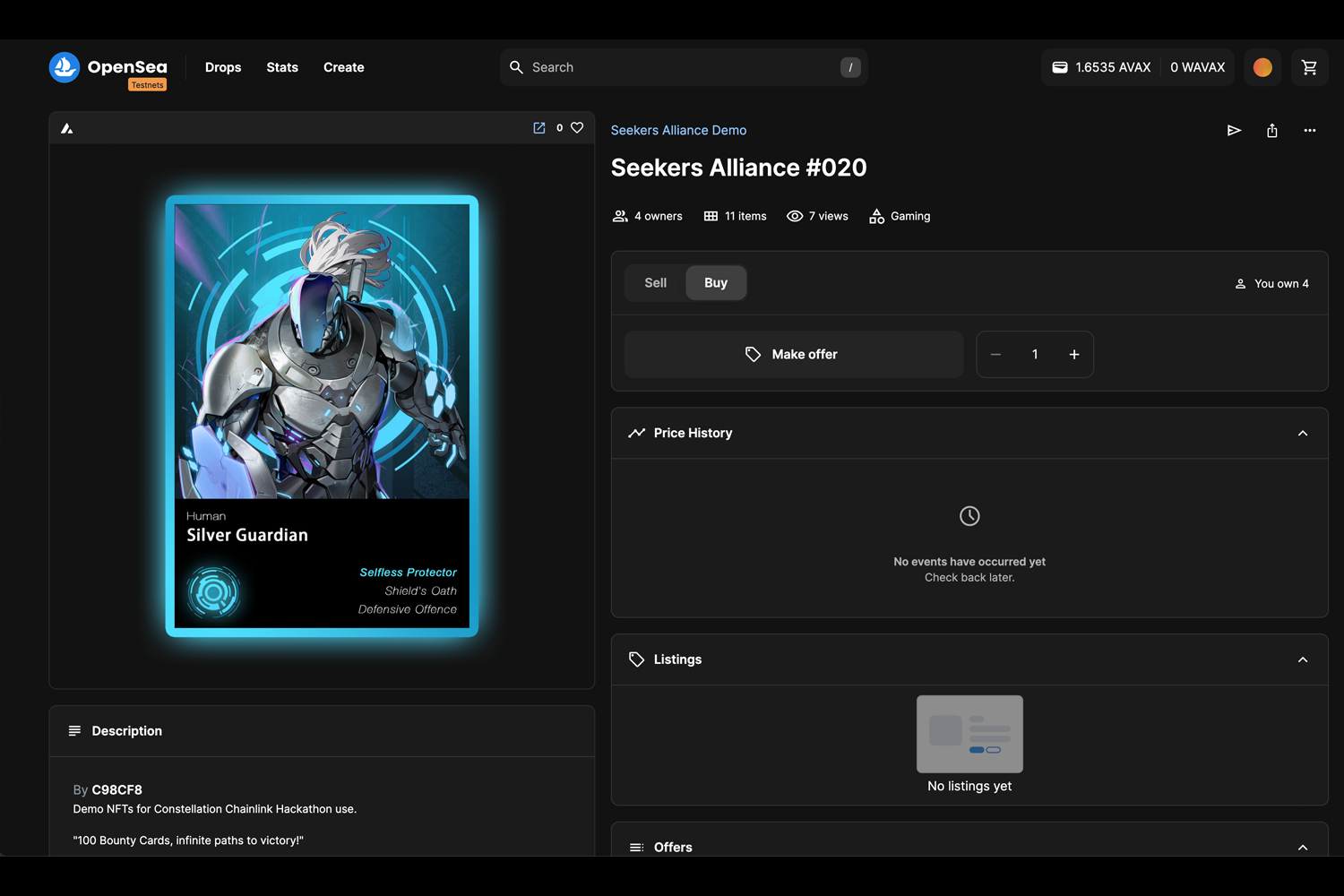Open the OpenSea home logo
Screen dimensions: 1344x896
click(108, 67)
